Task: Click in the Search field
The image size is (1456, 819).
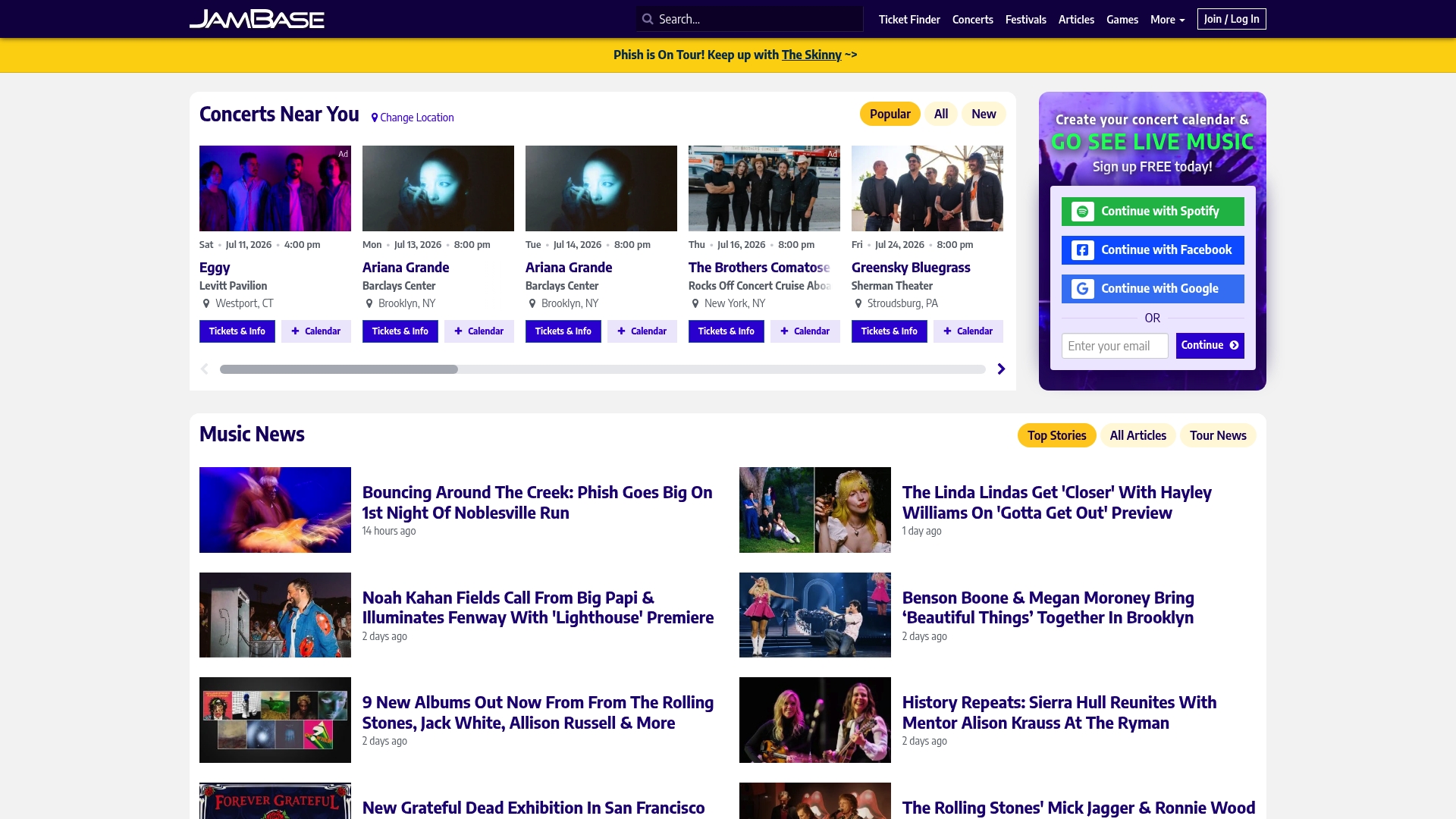Action: [749, 19]
